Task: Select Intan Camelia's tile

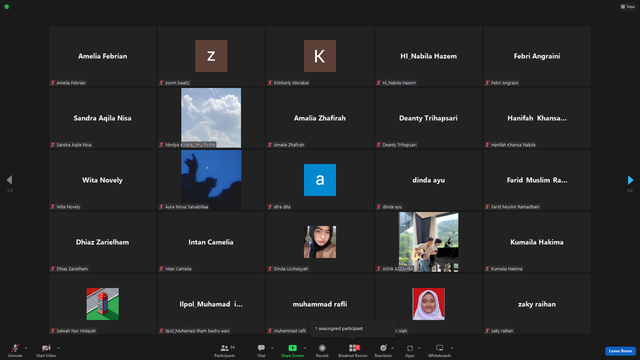Action: (211, 242)
